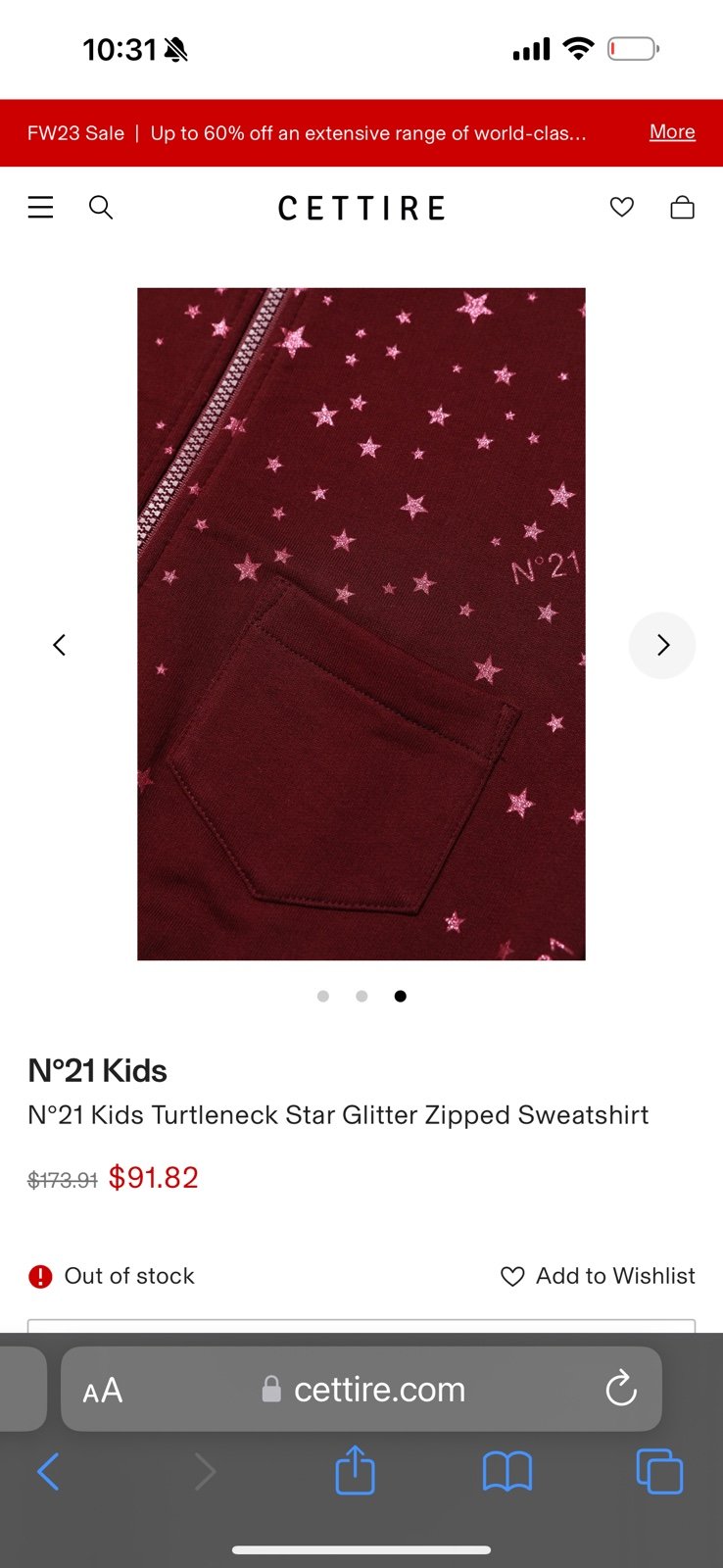Tap the cettire.com address bar
723x1568 pixels.
[x=361, y=1389]
